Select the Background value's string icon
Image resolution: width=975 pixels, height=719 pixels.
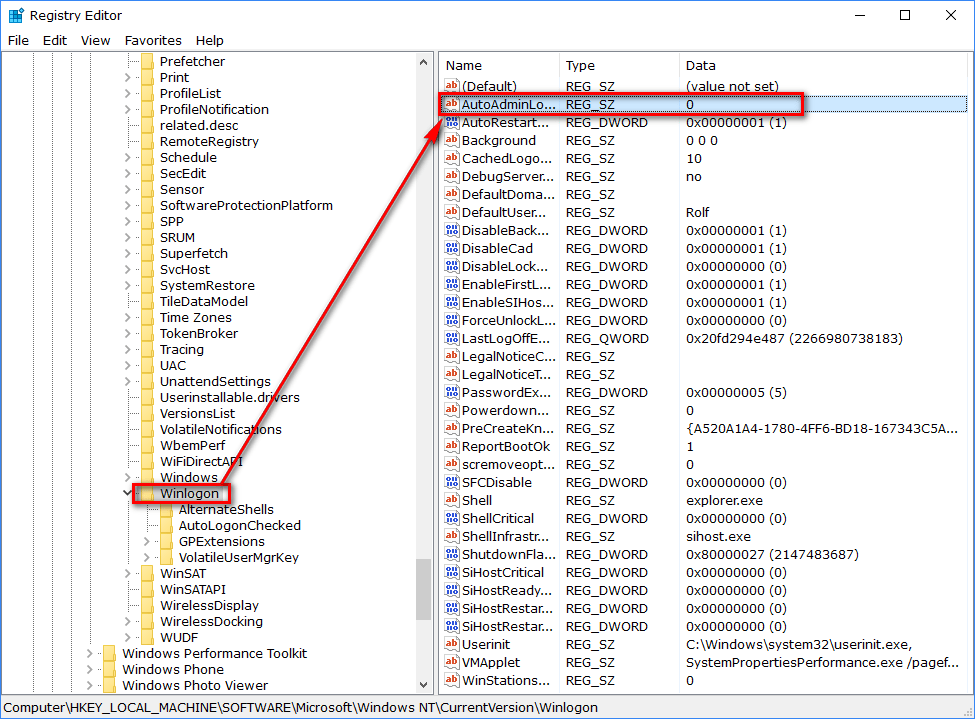452,140
